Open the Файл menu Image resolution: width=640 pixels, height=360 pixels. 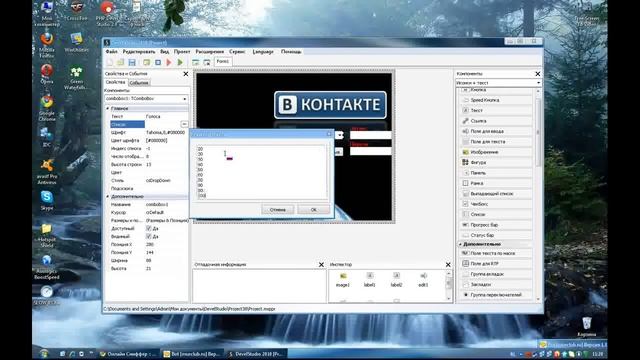pyautogui.click(x=111, y=52)
